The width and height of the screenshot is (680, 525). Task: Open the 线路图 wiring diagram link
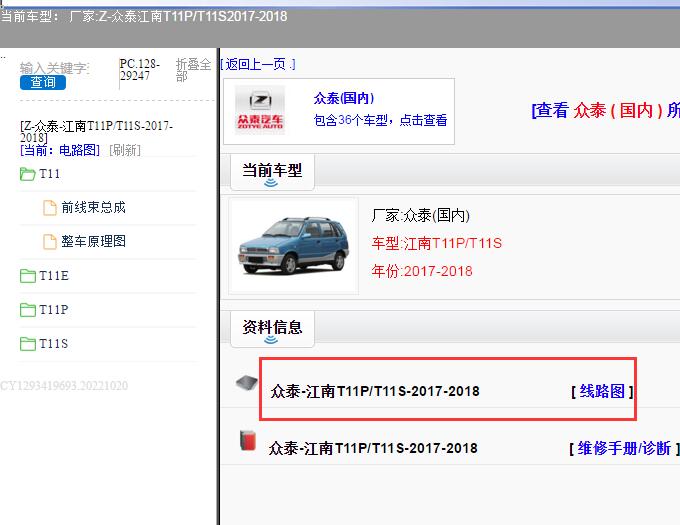(x=602, y=391)
